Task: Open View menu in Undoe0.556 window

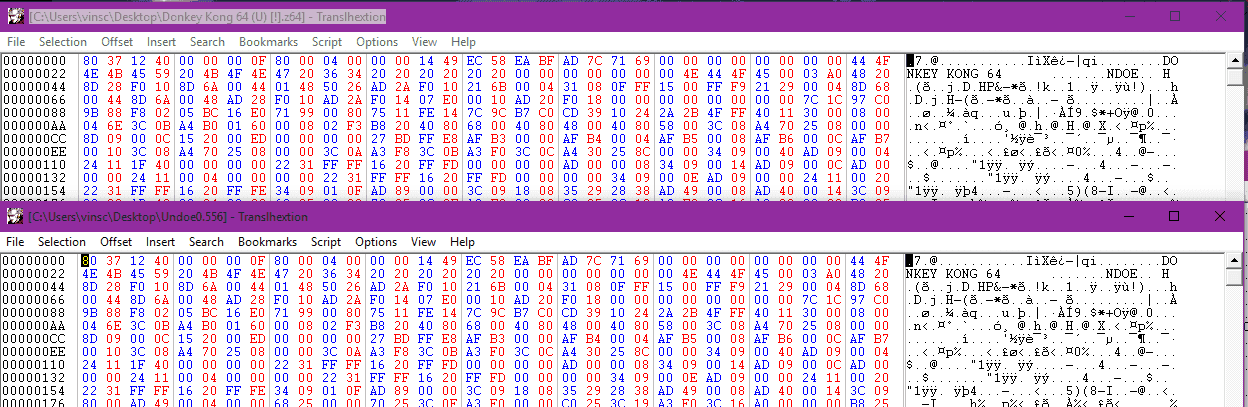Action: (424, 242)
